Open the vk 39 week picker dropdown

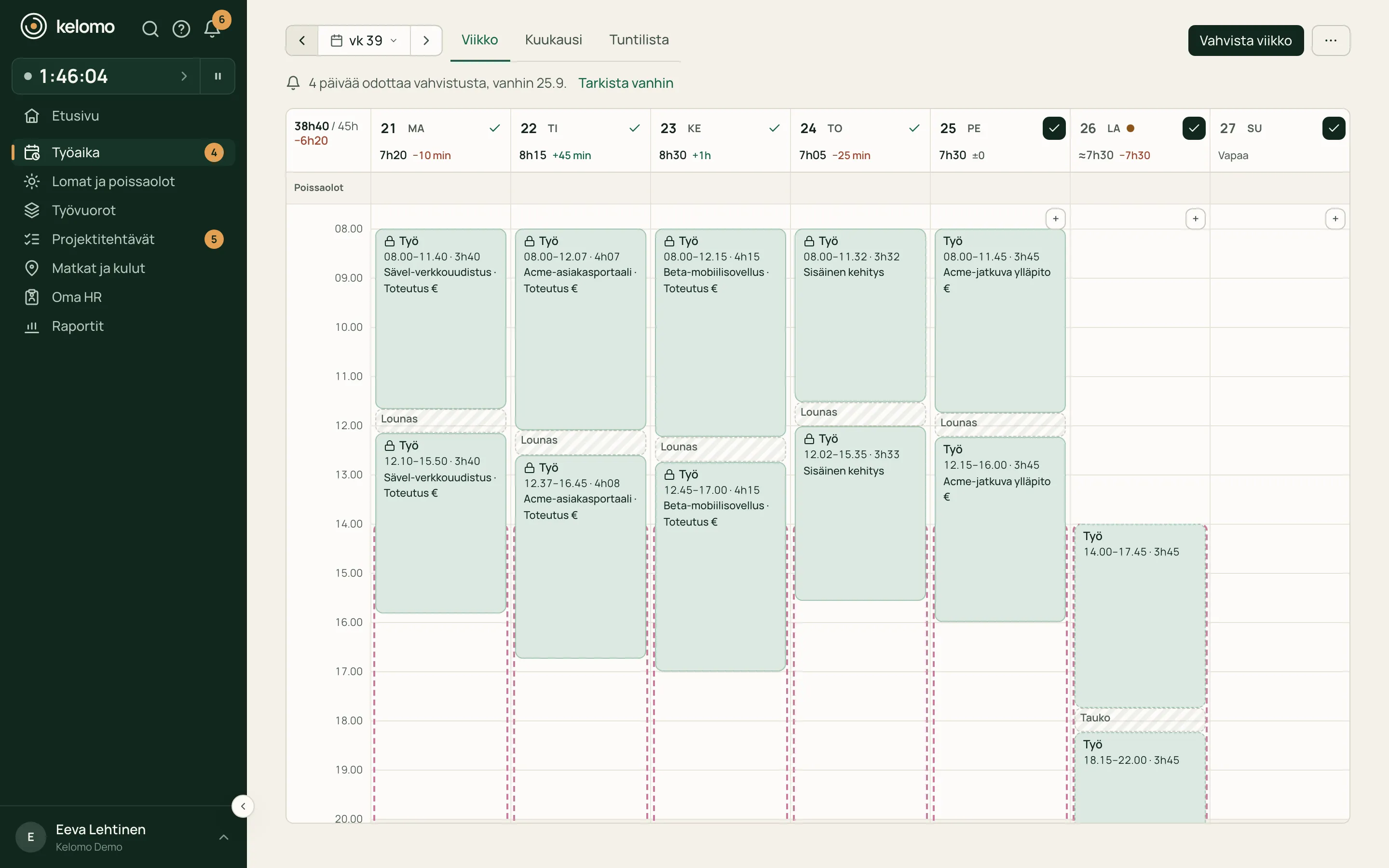click(x=364, y=41)
